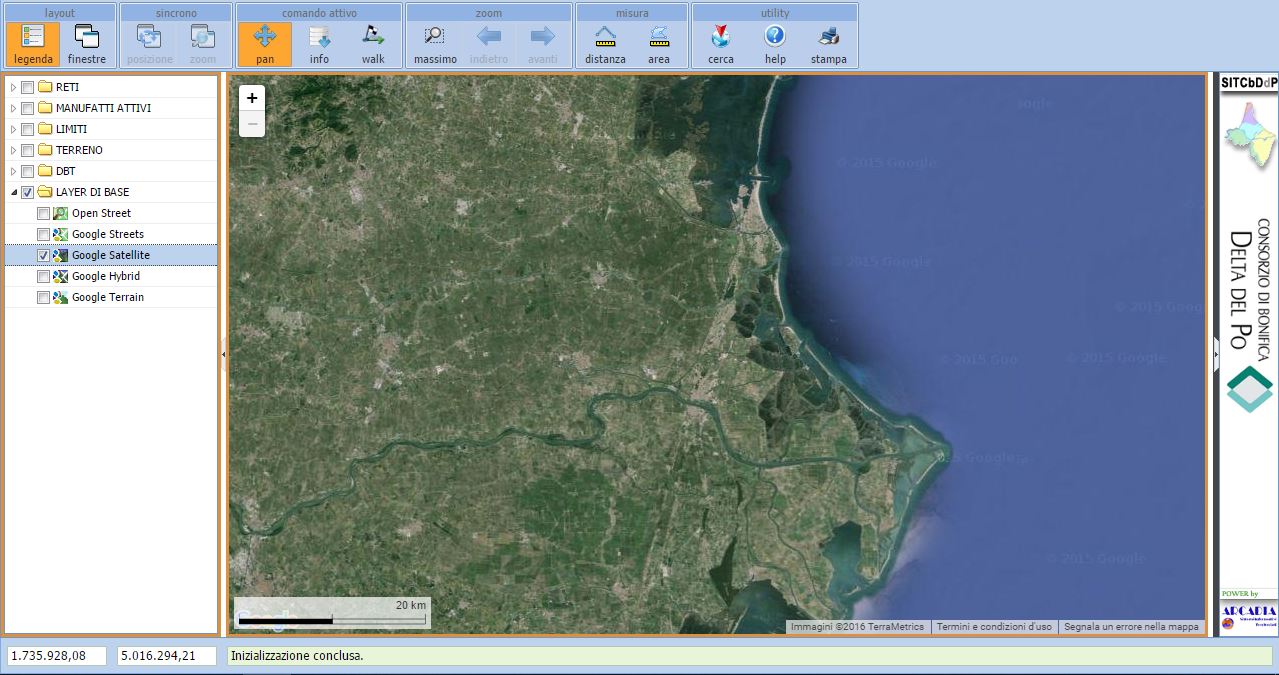Screen dimensions: 1279x675
Task: Check the MANUFATTI ATTIVI group checkbox
Action: click(x=27, y=108)
